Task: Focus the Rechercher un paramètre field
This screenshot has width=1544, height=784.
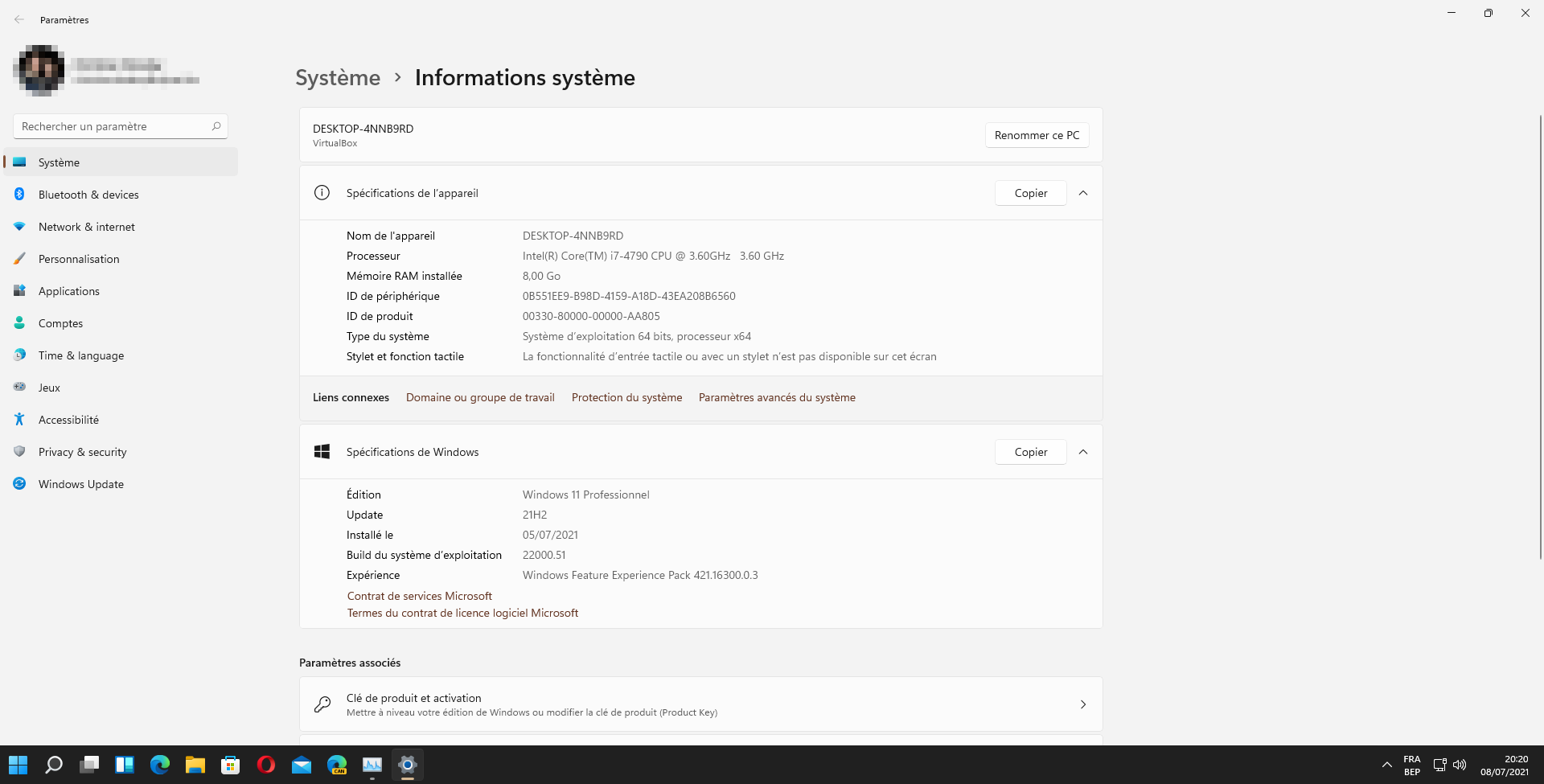Action: (x=121, y=126)
